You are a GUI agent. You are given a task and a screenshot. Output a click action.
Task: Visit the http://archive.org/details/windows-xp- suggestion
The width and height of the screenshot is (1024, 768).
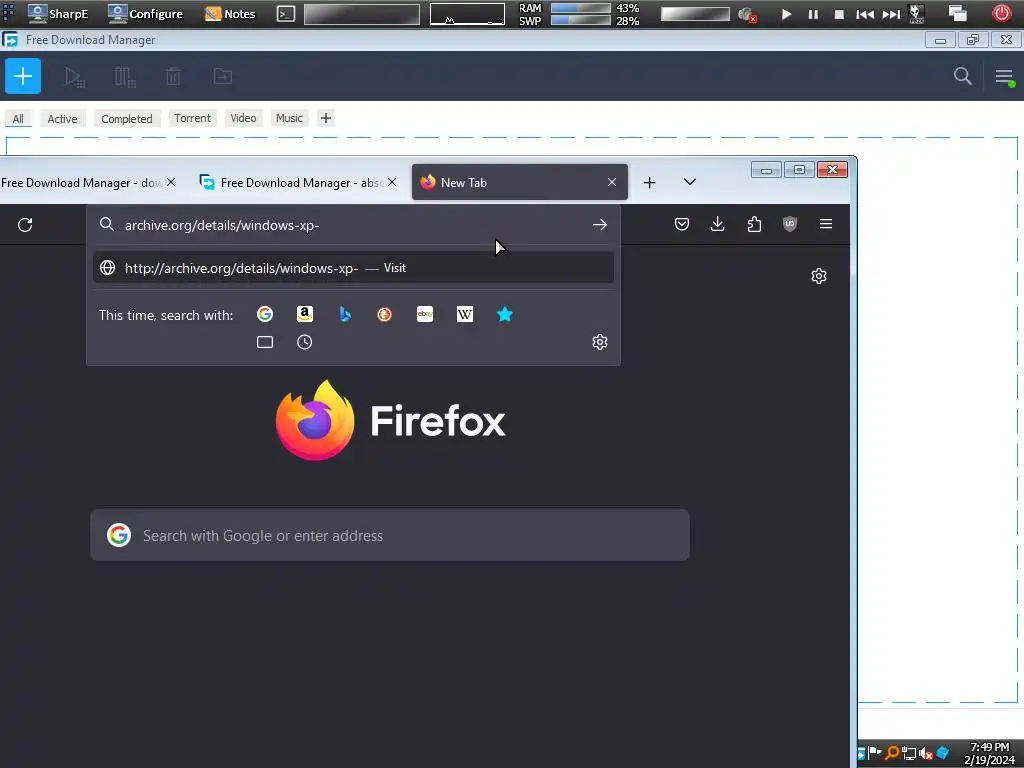pos(353,268)
